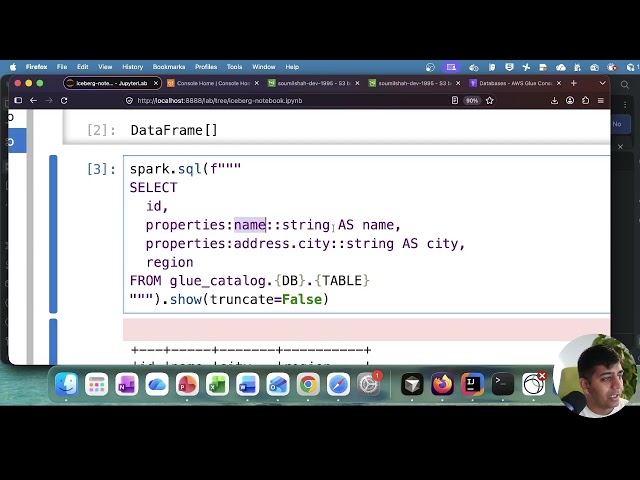
Task: Open the History menu
Action: pos(132,67)
